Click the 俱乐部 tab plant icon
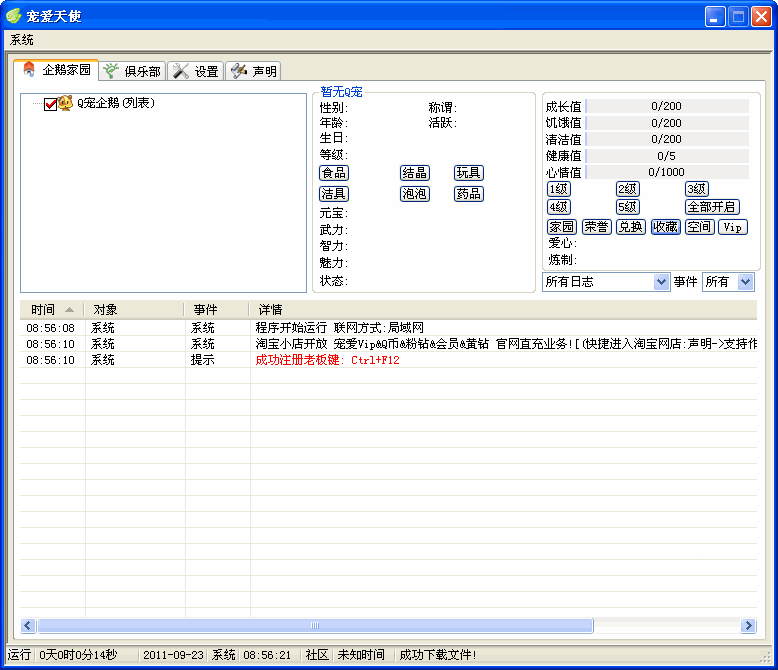Image resolution: width=778 pixels, height=670 pixels. tap(110, 71)
